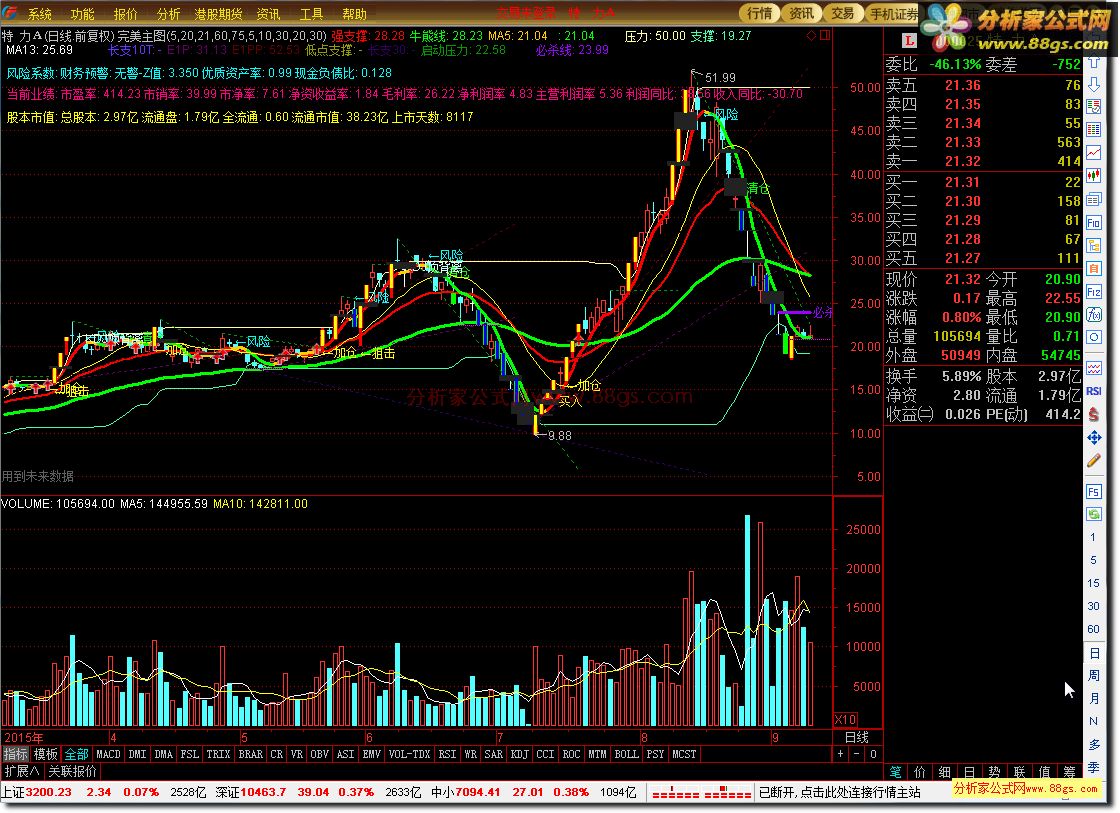Viewport: 1120px width, 813px height.
Task: Select the MACD indicator tab
Action: (x=108, y=754)
